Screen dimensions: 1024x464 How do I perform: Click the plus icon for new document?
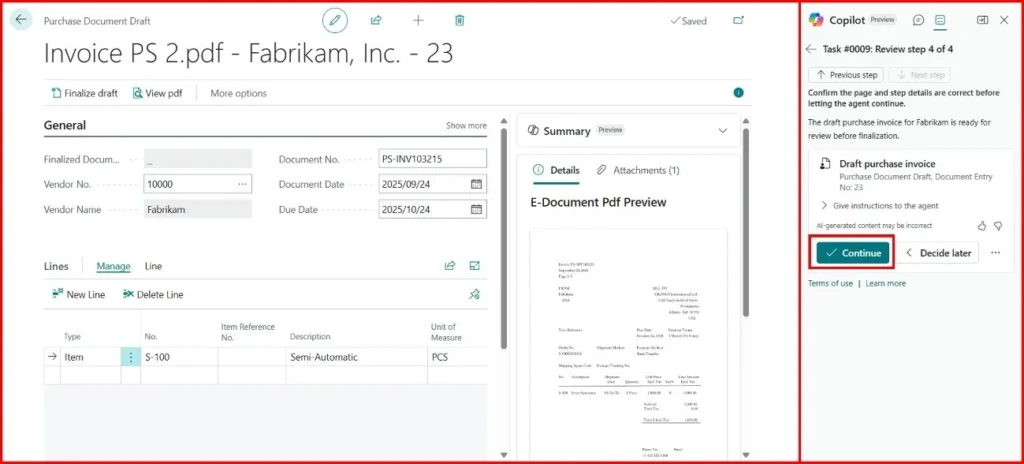[418, 20]
